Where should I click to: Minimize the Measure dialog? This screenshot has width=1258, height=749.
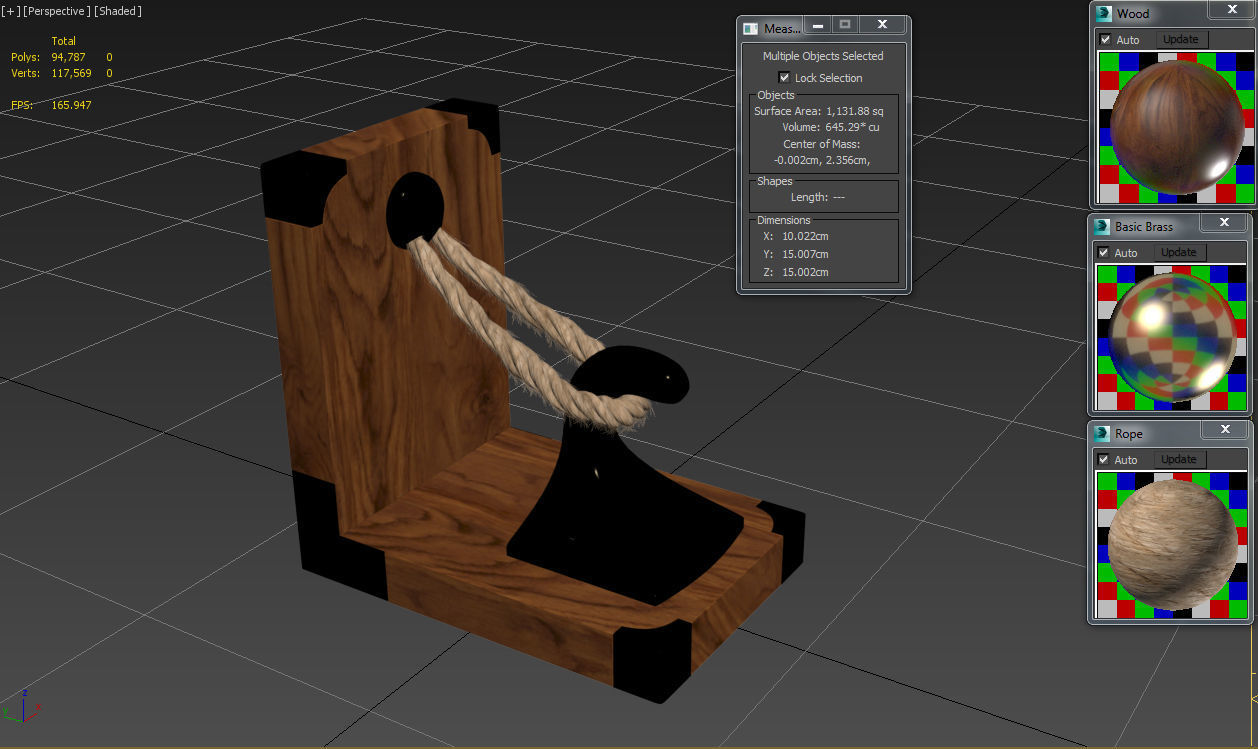pyautogui.click(x=818, y=25)
